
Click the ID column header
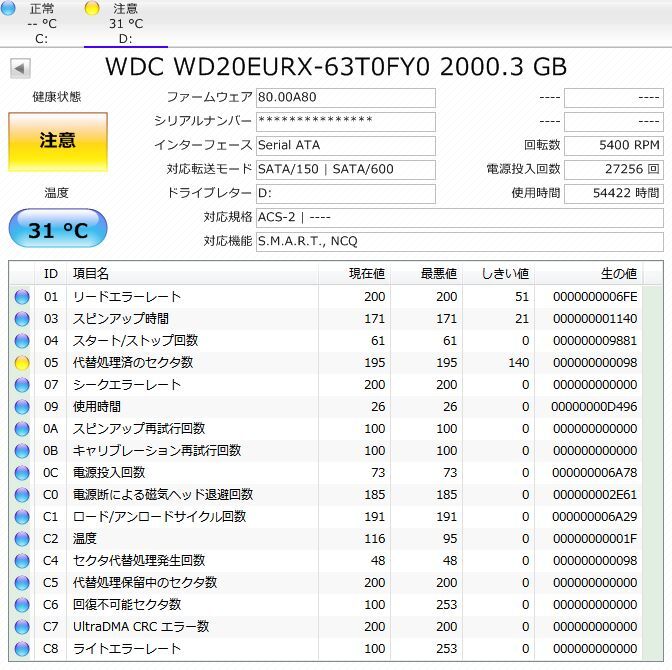click(x=51, y=273)
